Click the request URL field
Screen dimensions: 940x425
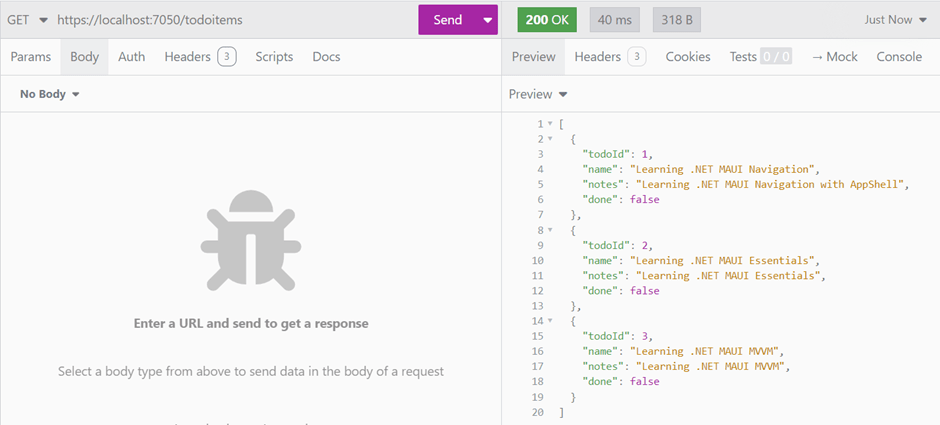pos(230,20)
